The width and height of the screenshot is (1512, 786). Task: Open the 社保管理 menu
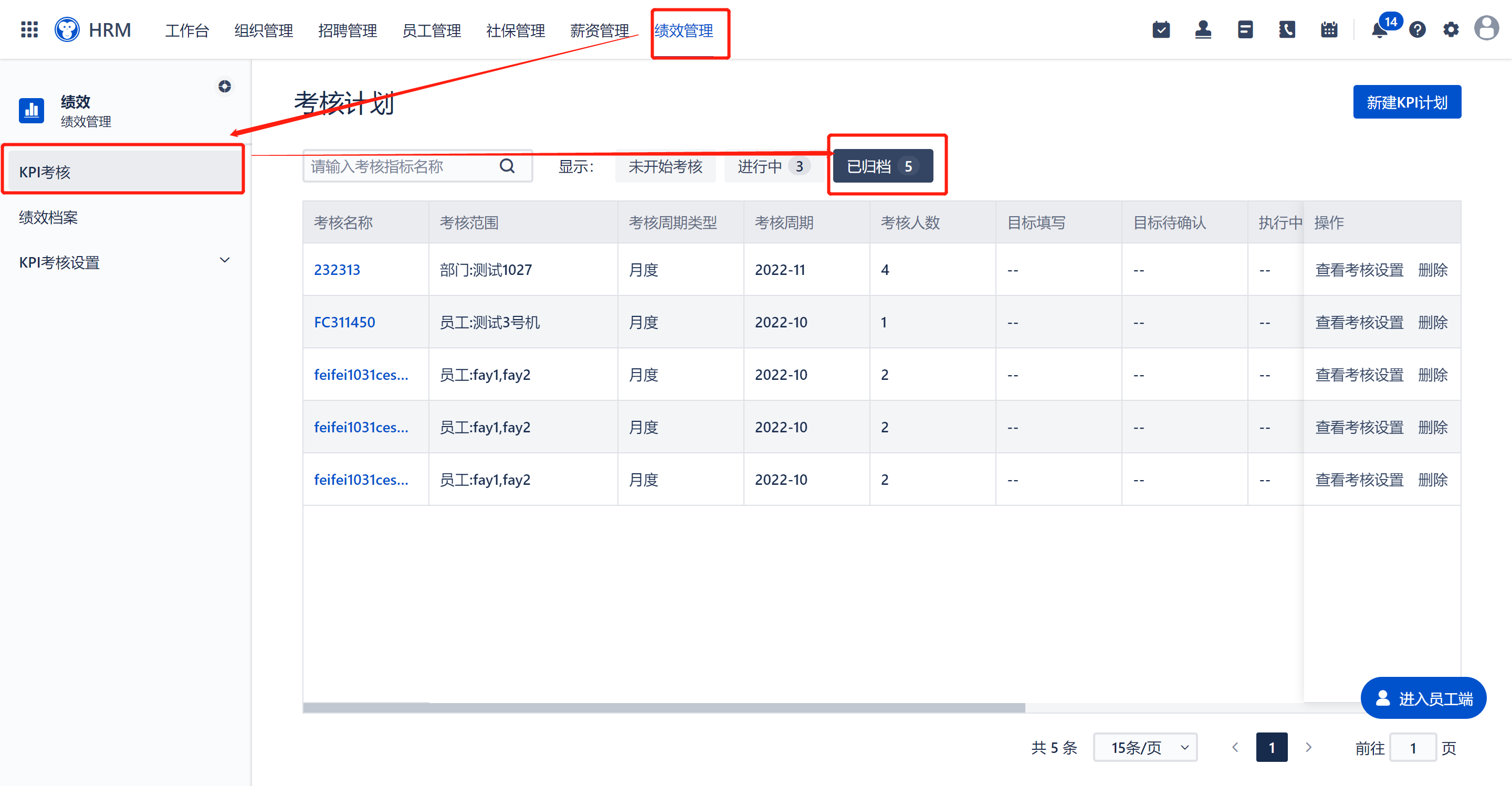tap(516, 30)
